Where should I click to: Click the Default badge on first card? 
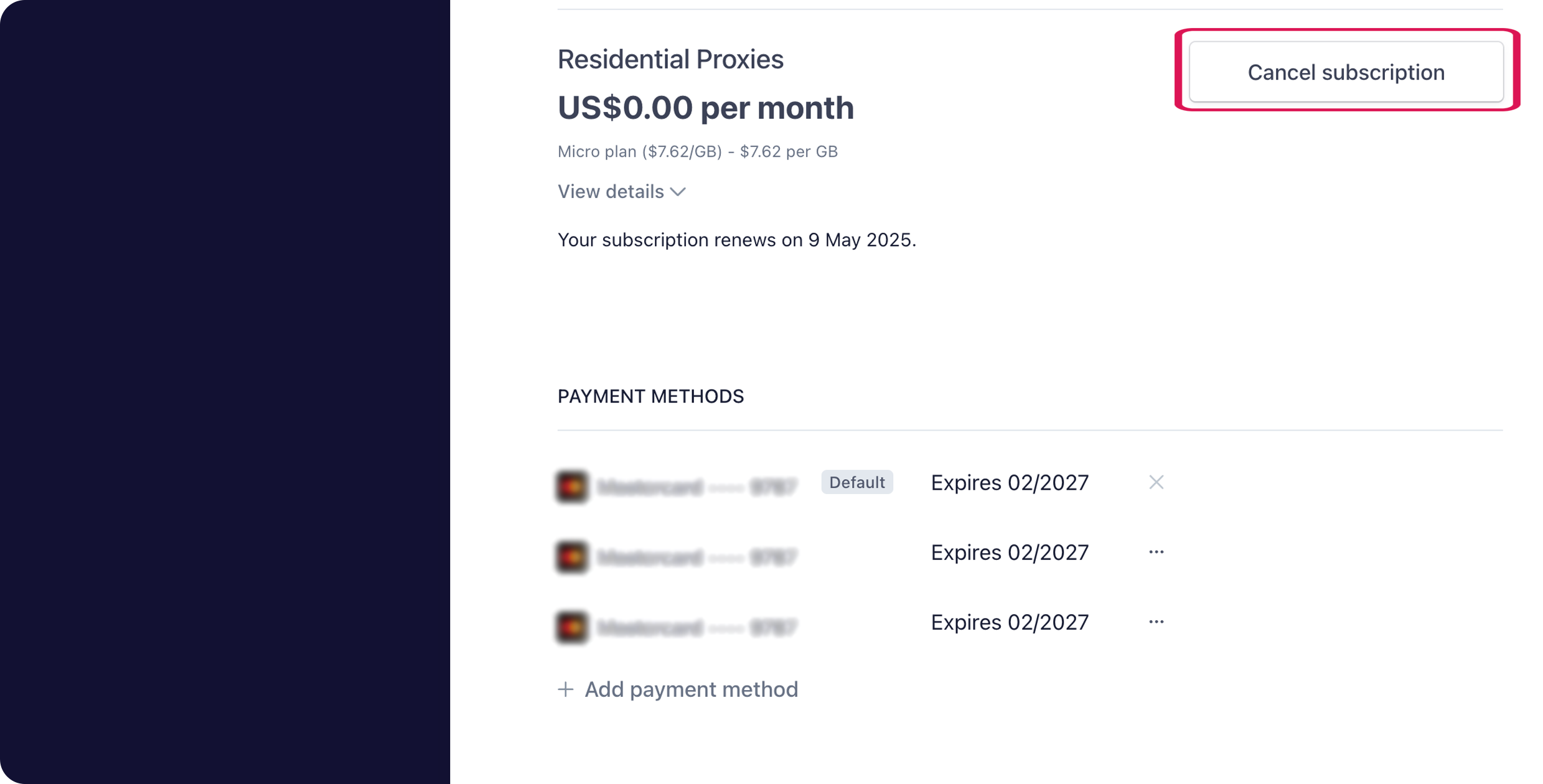[x=856, y=482]
